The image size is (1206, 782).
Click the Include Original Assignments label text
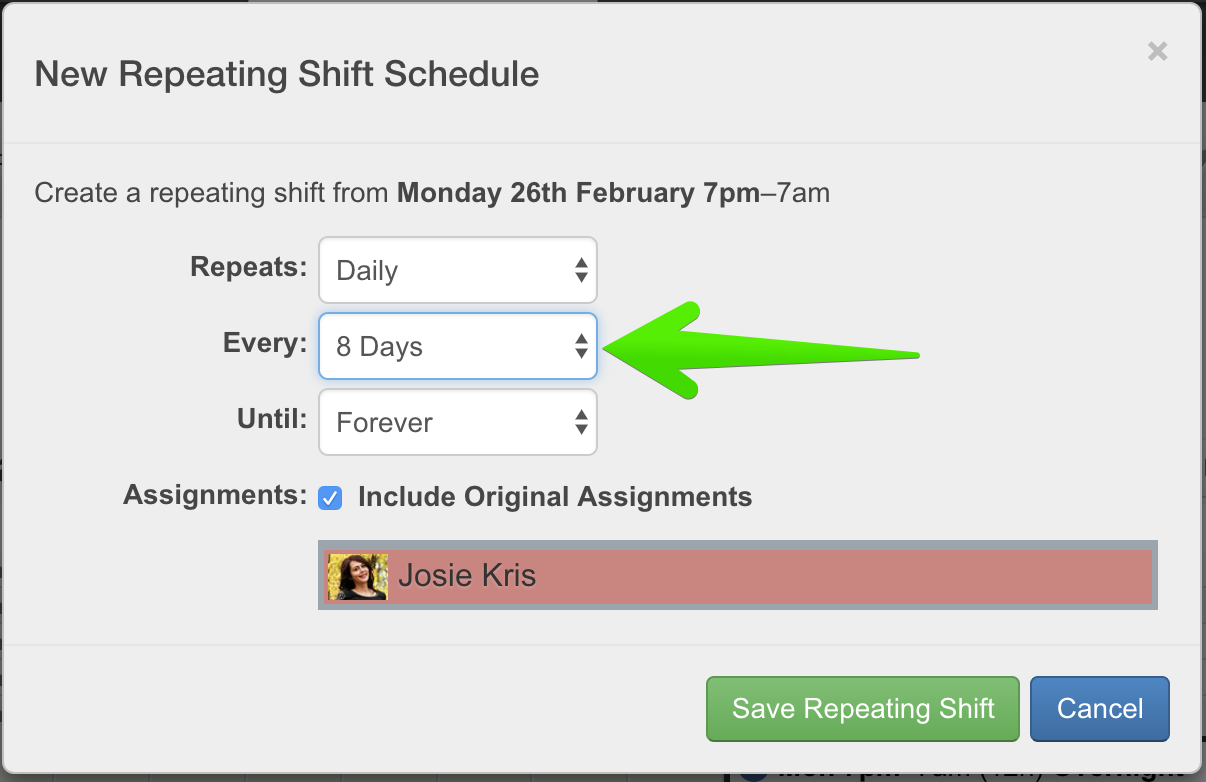tap(554, 497)
